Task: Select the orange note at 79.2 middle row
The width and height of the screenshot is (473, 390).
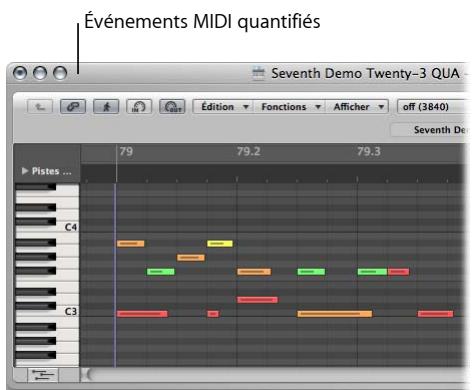Action: 254,272
